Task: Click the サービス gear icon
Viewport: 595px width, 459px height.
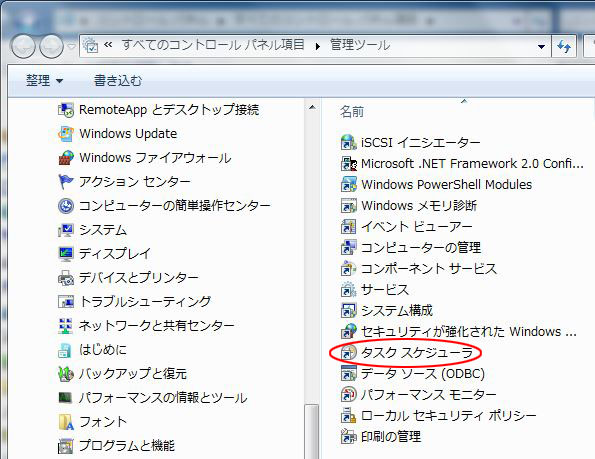Action: (348, 289)
